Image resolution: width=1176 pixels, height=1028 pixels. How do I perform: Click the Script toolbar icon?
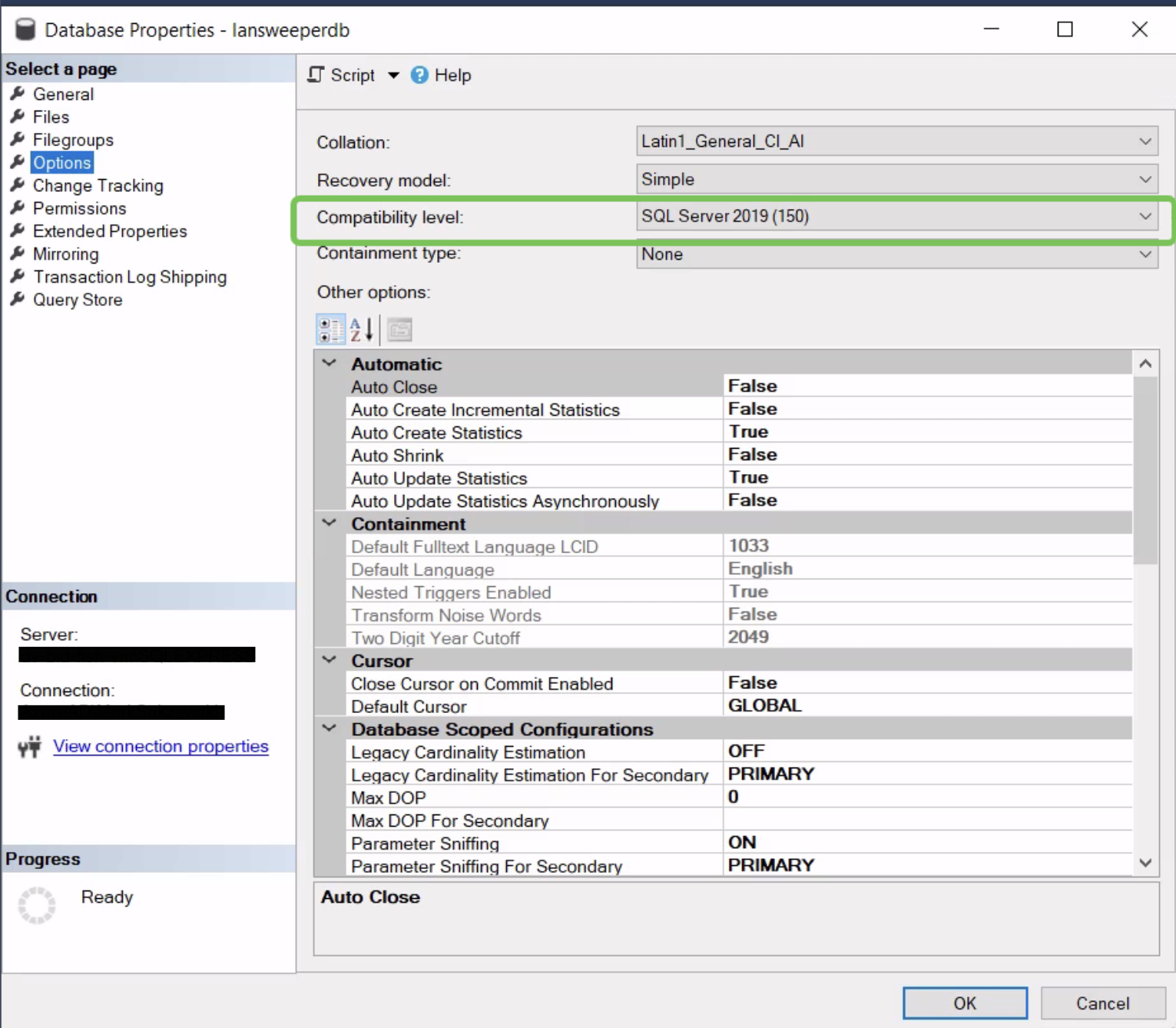coord(316,75)
